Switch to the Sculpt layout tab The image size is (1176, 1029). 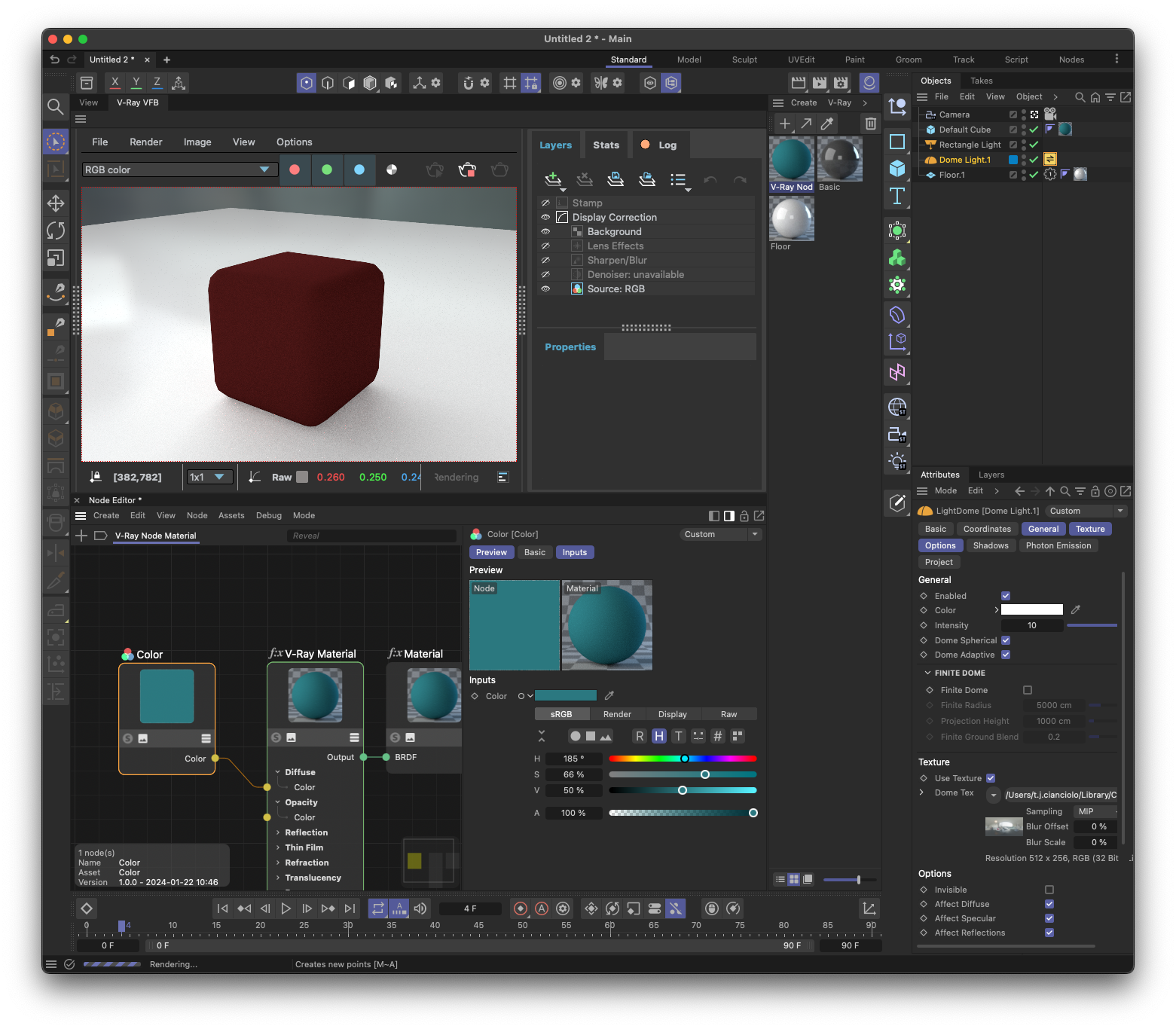(744, 60)
